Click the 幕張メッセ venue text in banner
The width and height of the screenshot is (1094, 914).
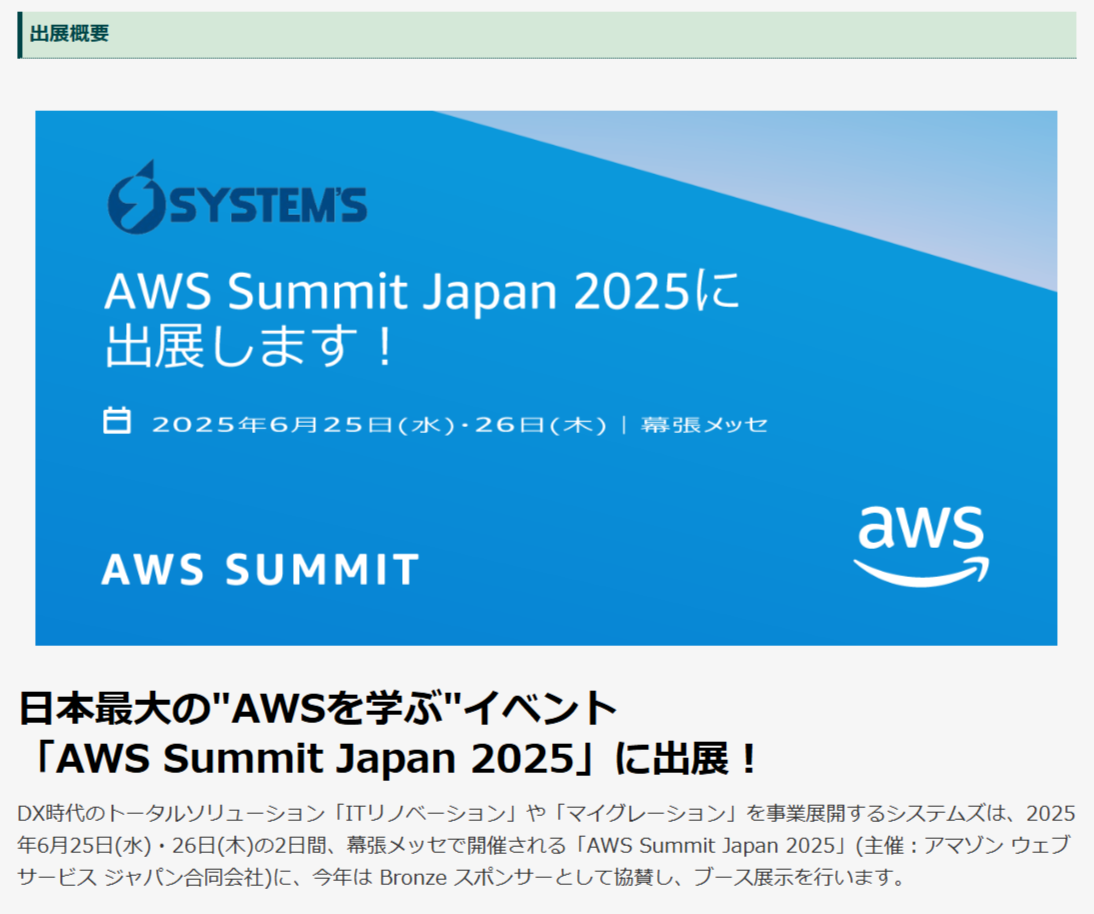704,424
